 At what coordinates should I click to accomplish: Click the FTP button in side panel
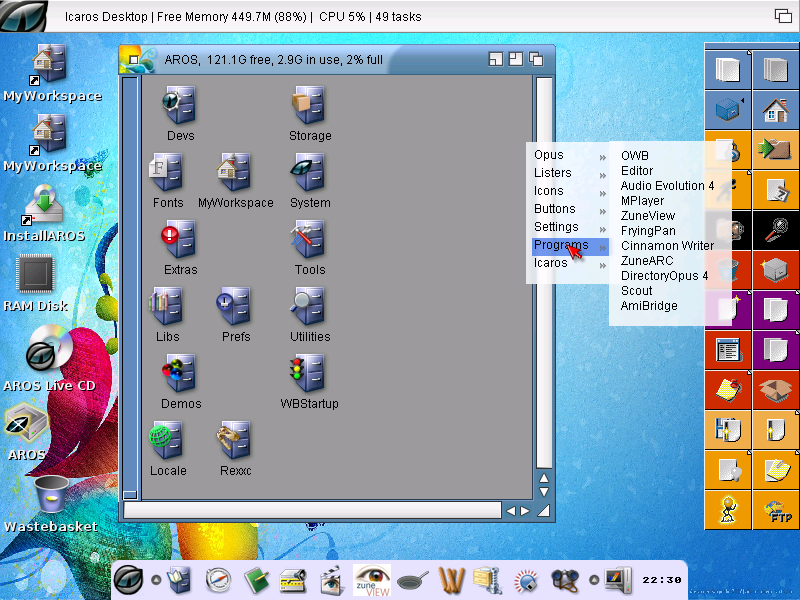(776, 510)
